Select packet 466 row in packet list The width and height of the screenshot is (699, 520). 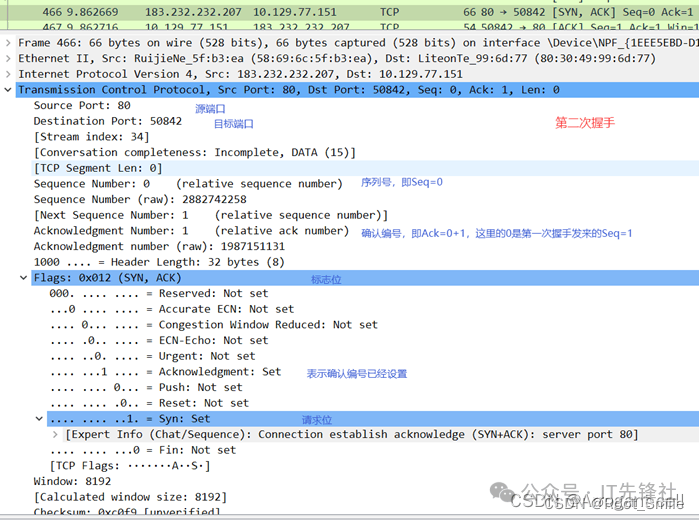[300, 12]
